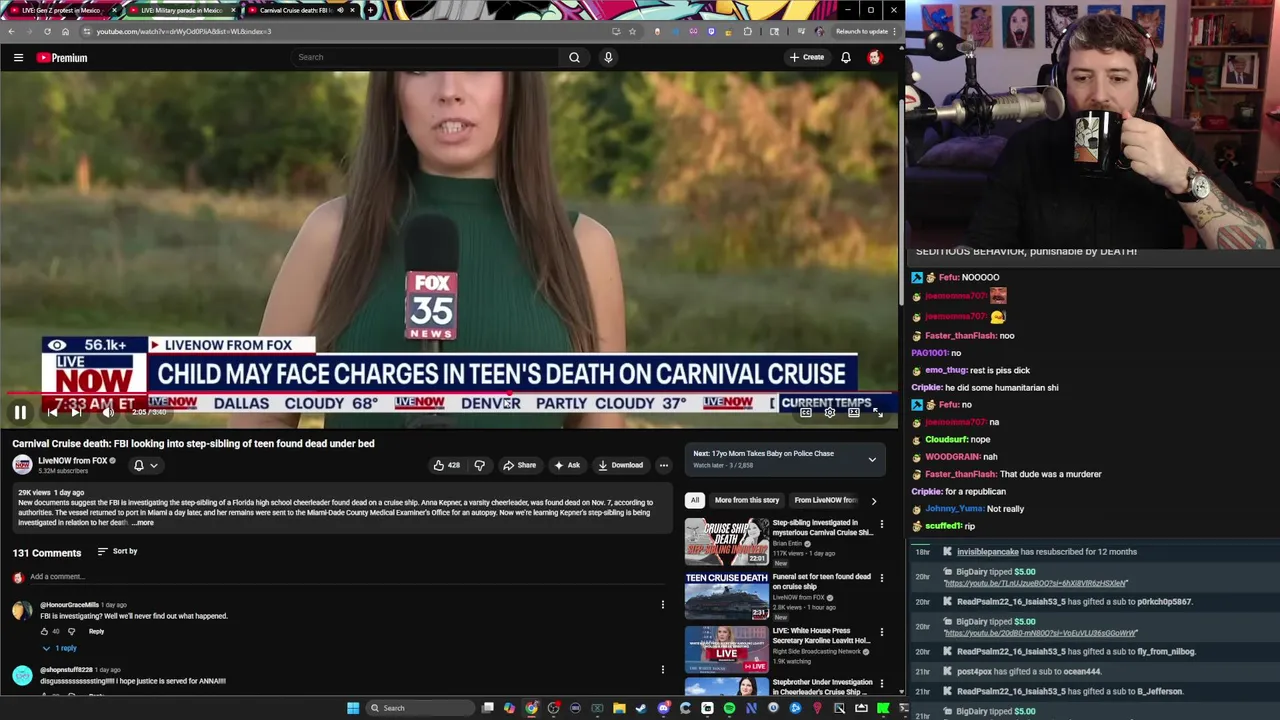Select the More from this story chip
This screenshot has width=1280, height=720.
(x=746, y=500)
